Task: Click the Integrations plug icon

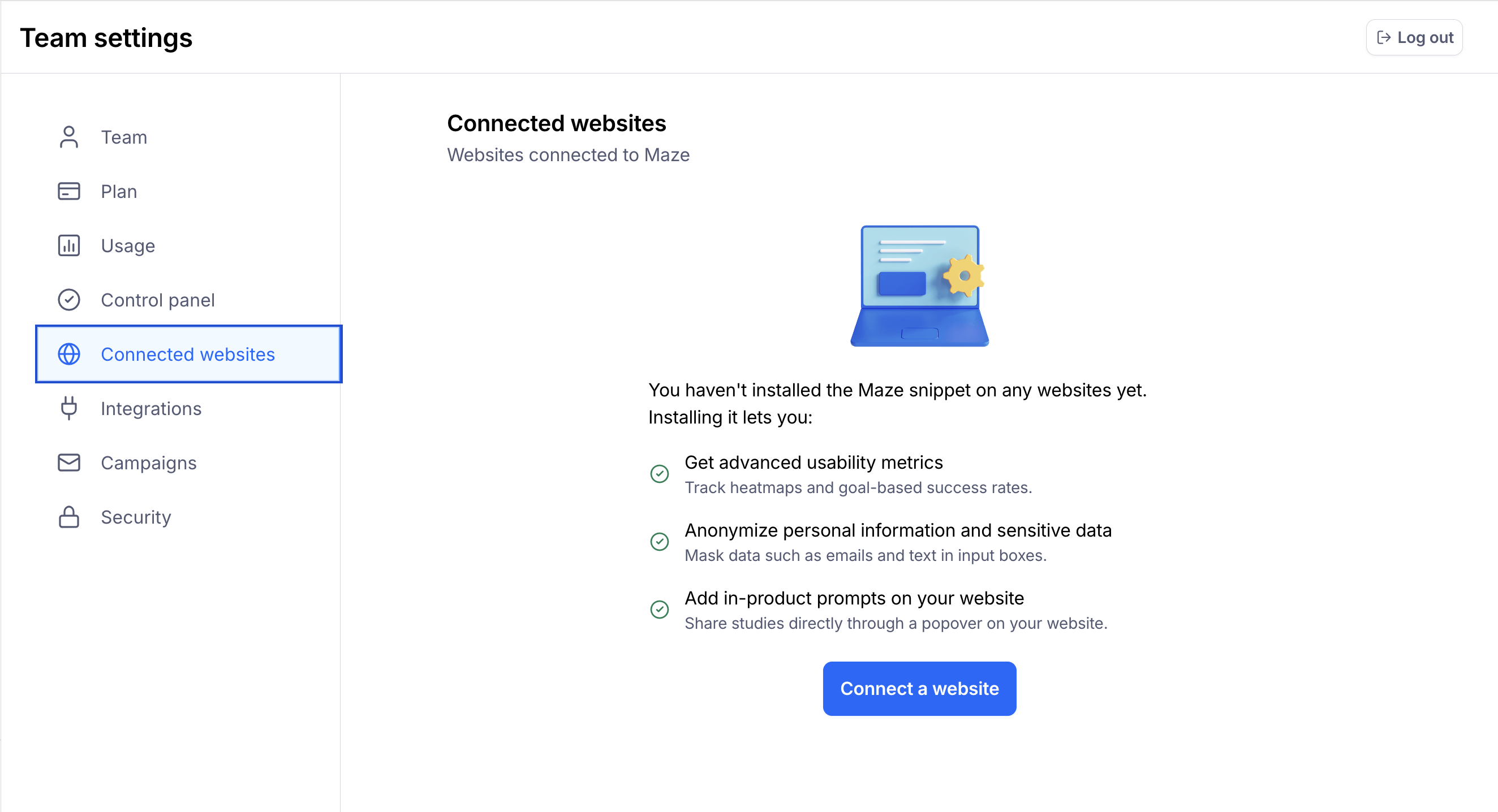Action: (68, 408)
